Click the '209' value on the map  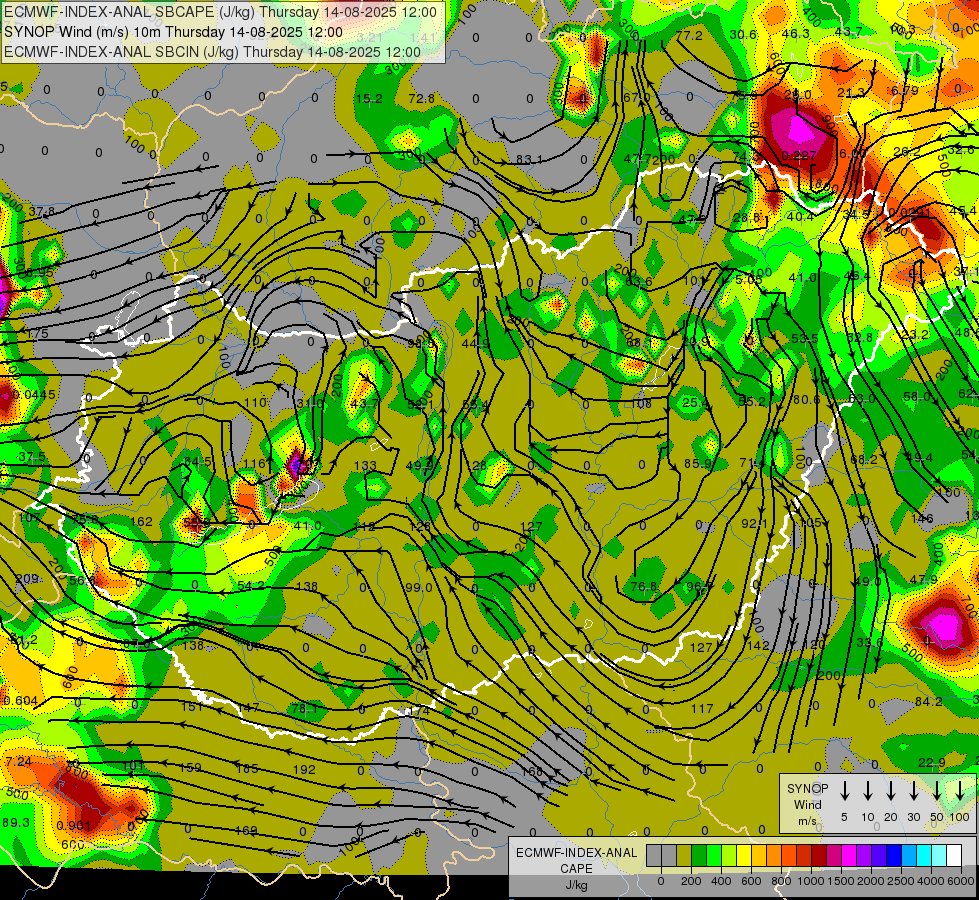27,579
